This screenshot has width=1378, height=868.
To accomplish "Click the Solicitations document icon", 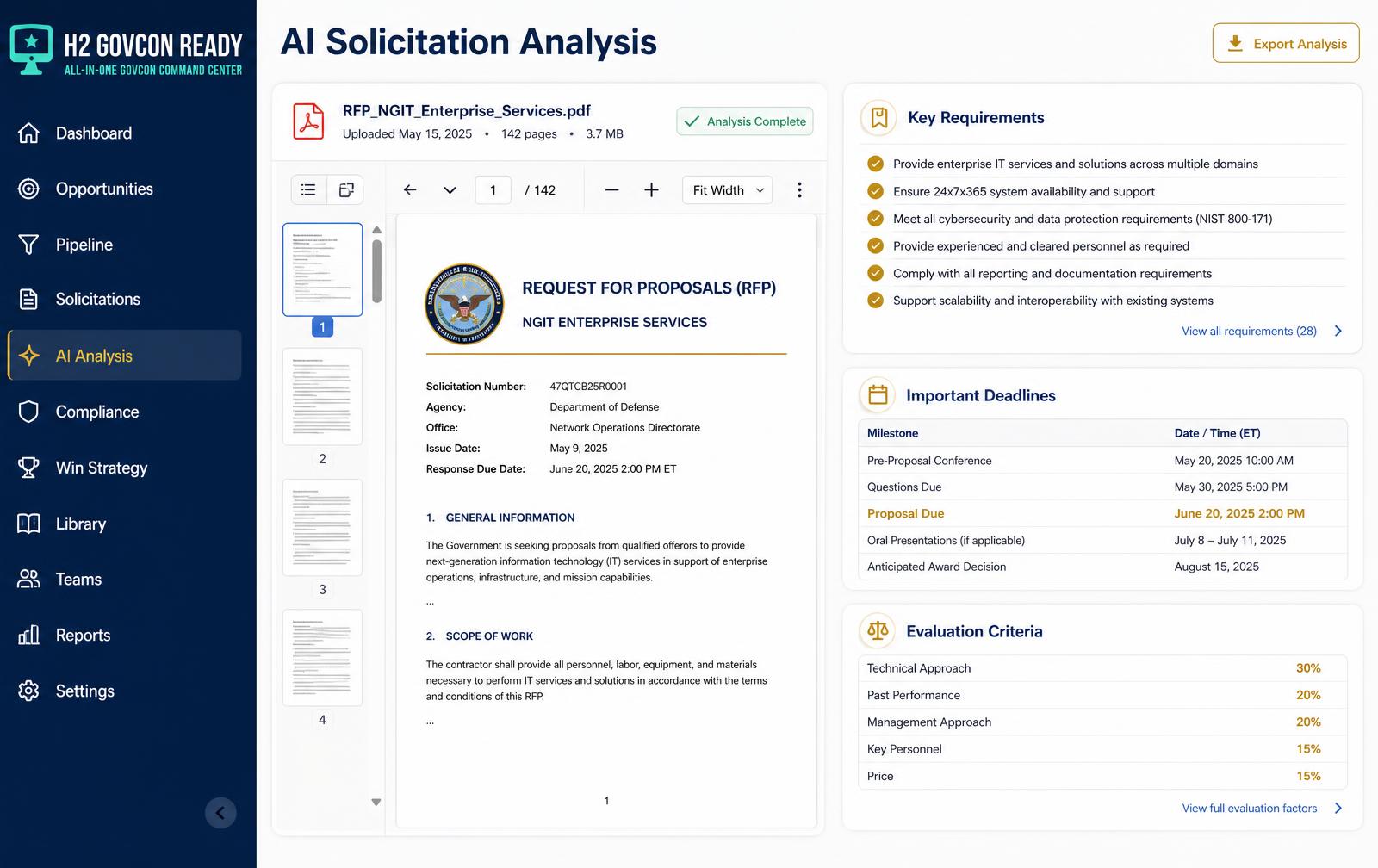I will tap(28, 299).
